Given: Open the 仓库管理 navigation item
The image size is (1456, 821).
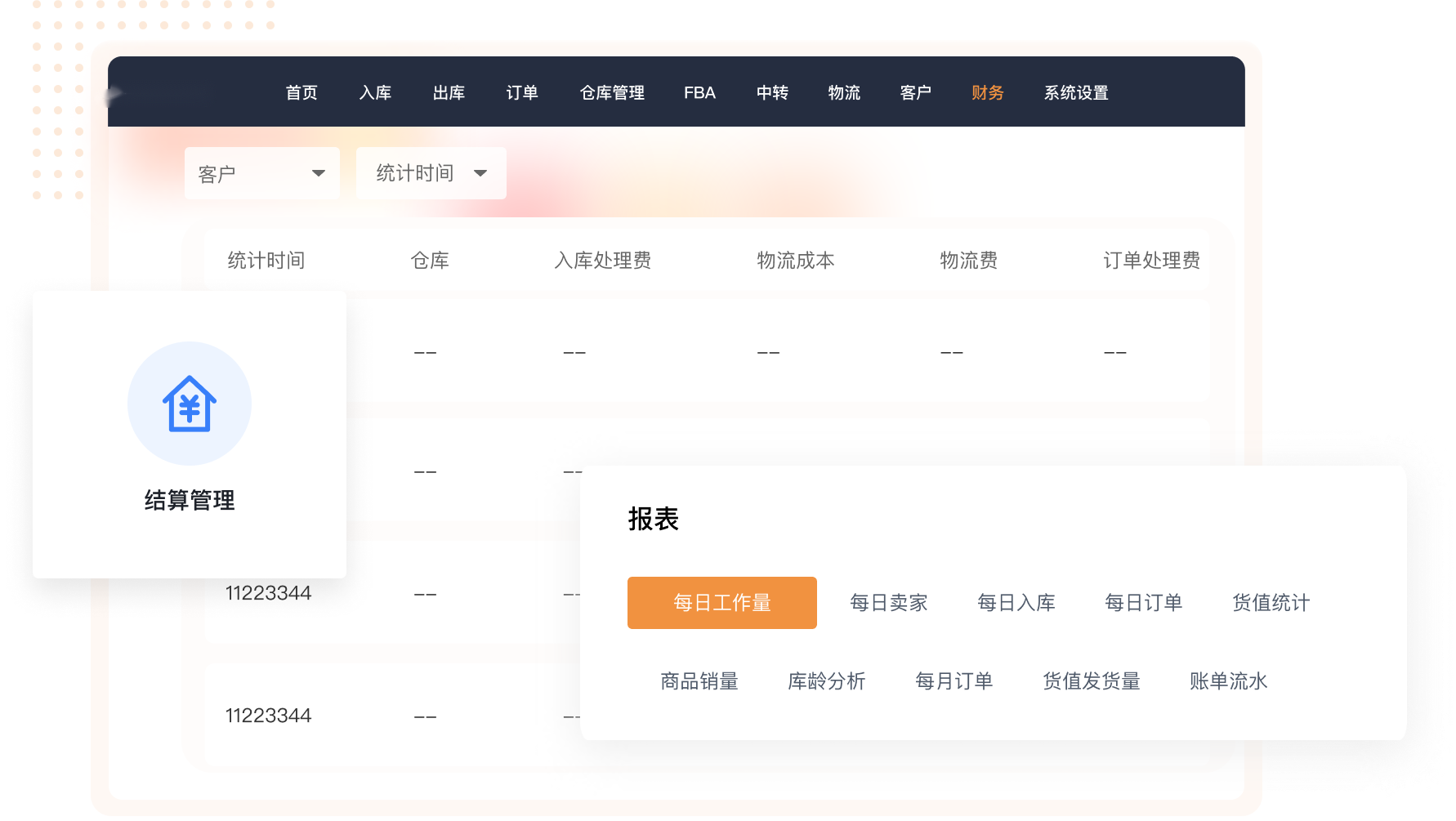Looking at the screenshot, I should click(612, 92).
